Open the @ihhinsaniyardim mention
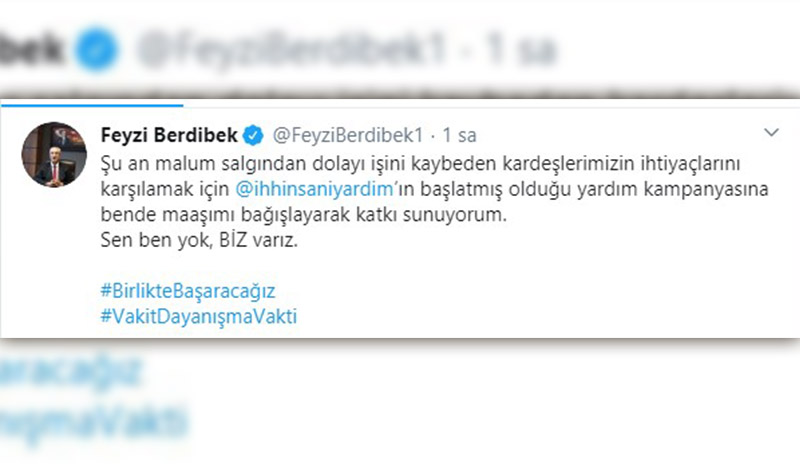 click(314, 189)
